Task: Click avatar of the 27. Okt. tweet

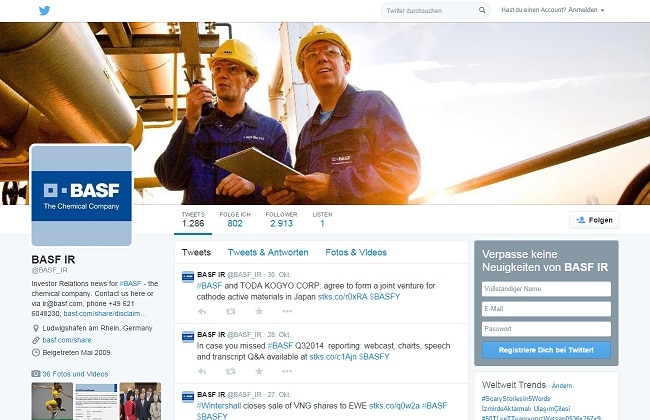Action: 188,397
